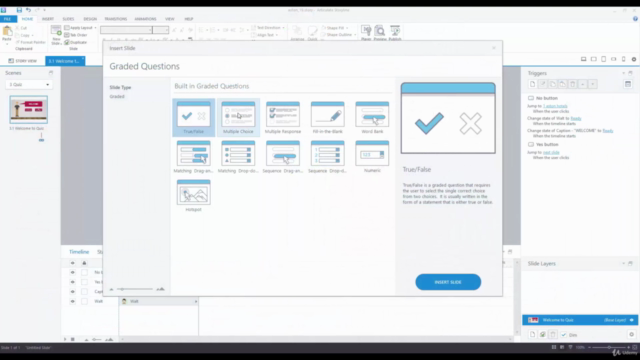Toggle the lock checkbox for the Walt row

click(x=84, y=301)
